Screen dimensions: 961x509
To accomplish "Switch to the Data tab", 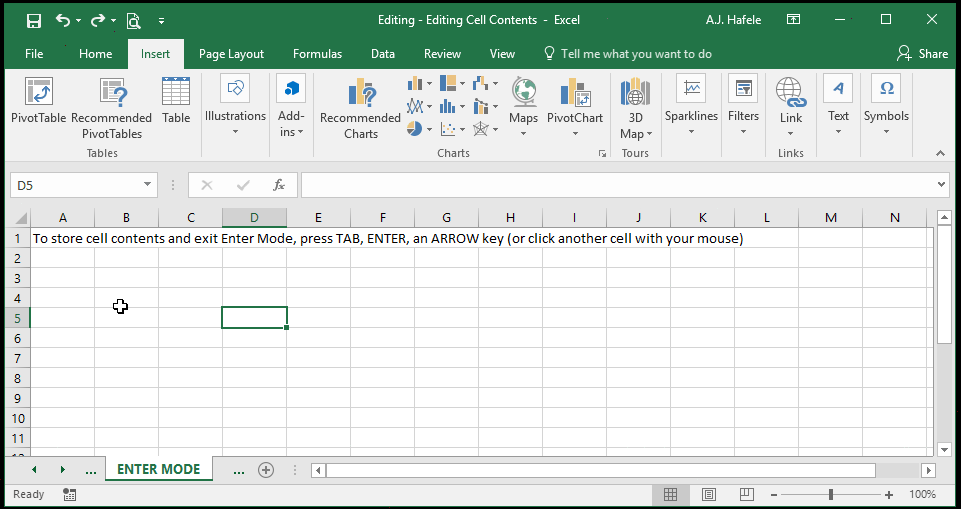I will pyautogui.click(x=383, y=54).
